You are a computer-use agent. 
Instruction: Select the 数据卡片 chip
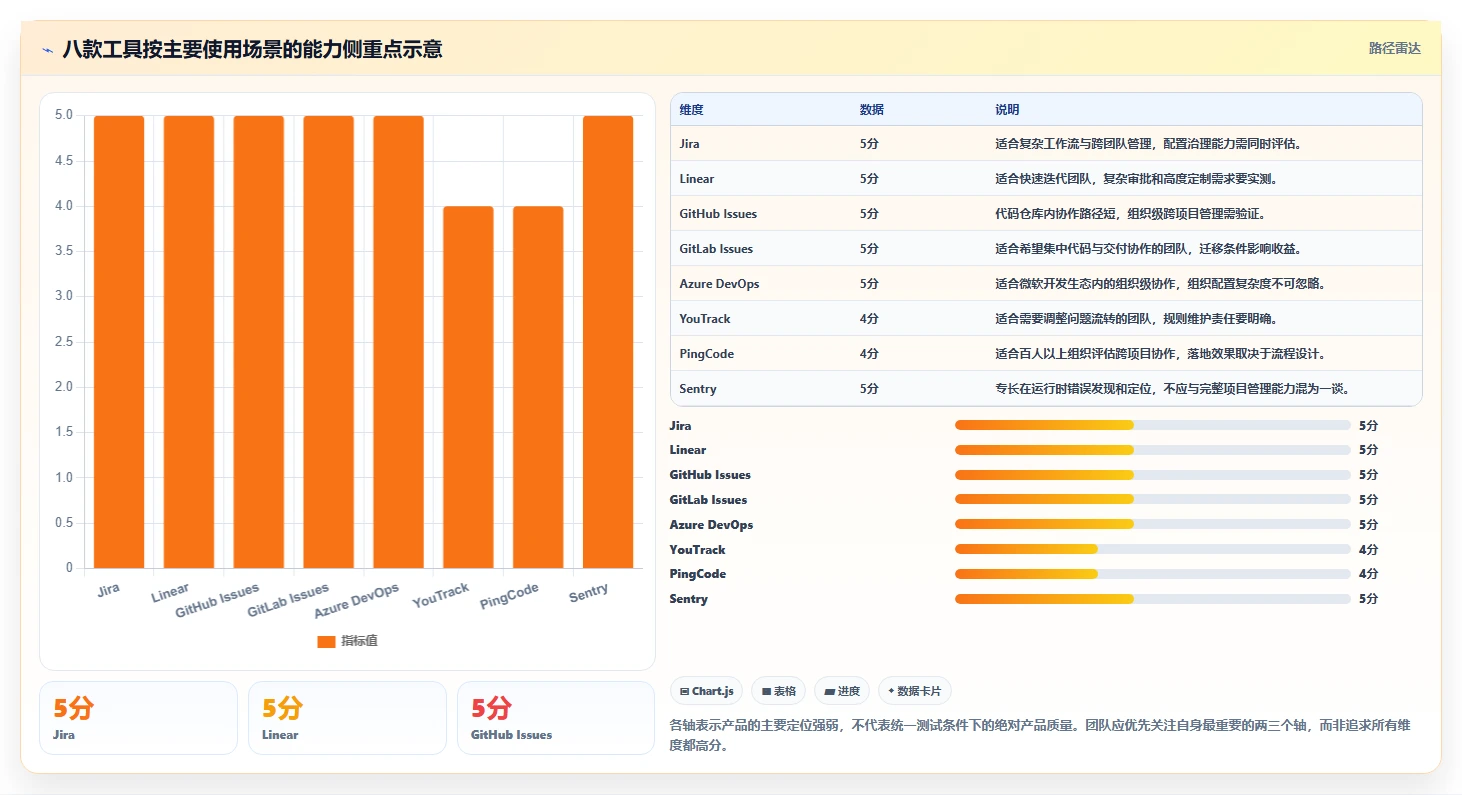(915, 691)
